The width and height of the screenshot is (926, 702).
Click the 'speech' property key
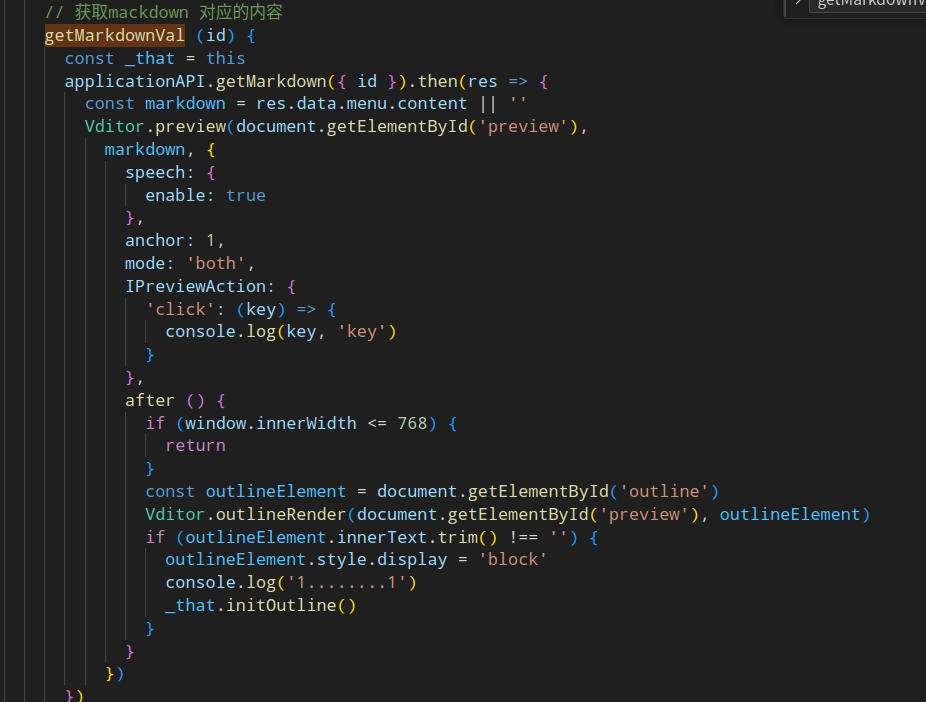point(155,172)
